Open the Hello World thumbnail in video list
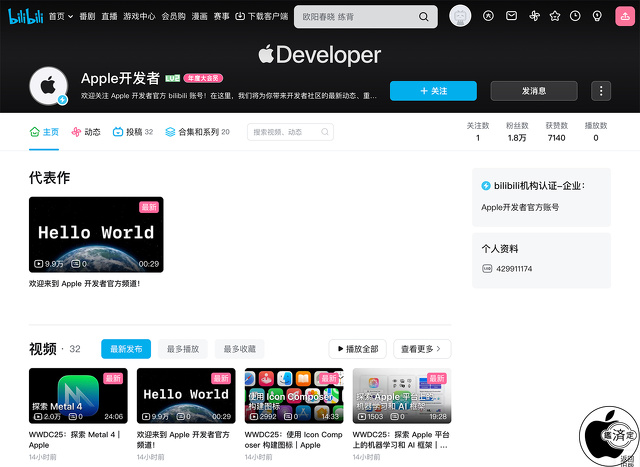This screenshot has width=640, height=467. click(x=186, y=396)
